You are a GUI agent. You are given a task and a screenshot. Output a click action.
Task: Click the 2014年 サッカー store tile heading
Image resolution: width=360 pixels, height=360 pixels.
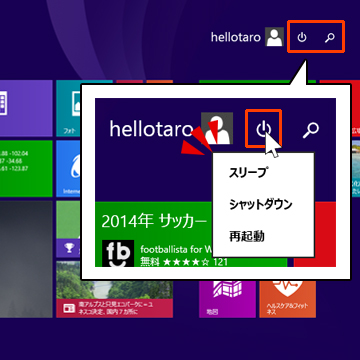(x=153, y=221)
